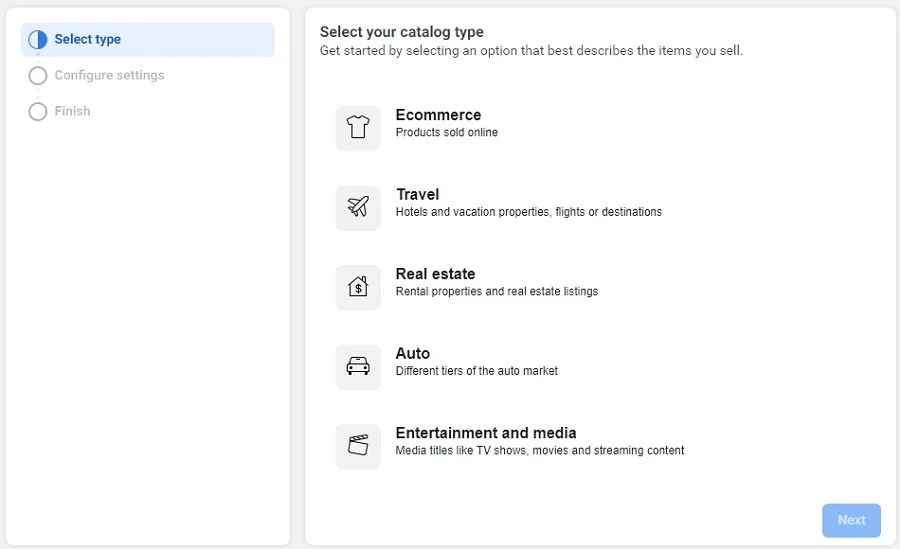Viewport: 900px width, 549px height.
Task: Go to the Configure settings step label
Action: click(109, 76)
